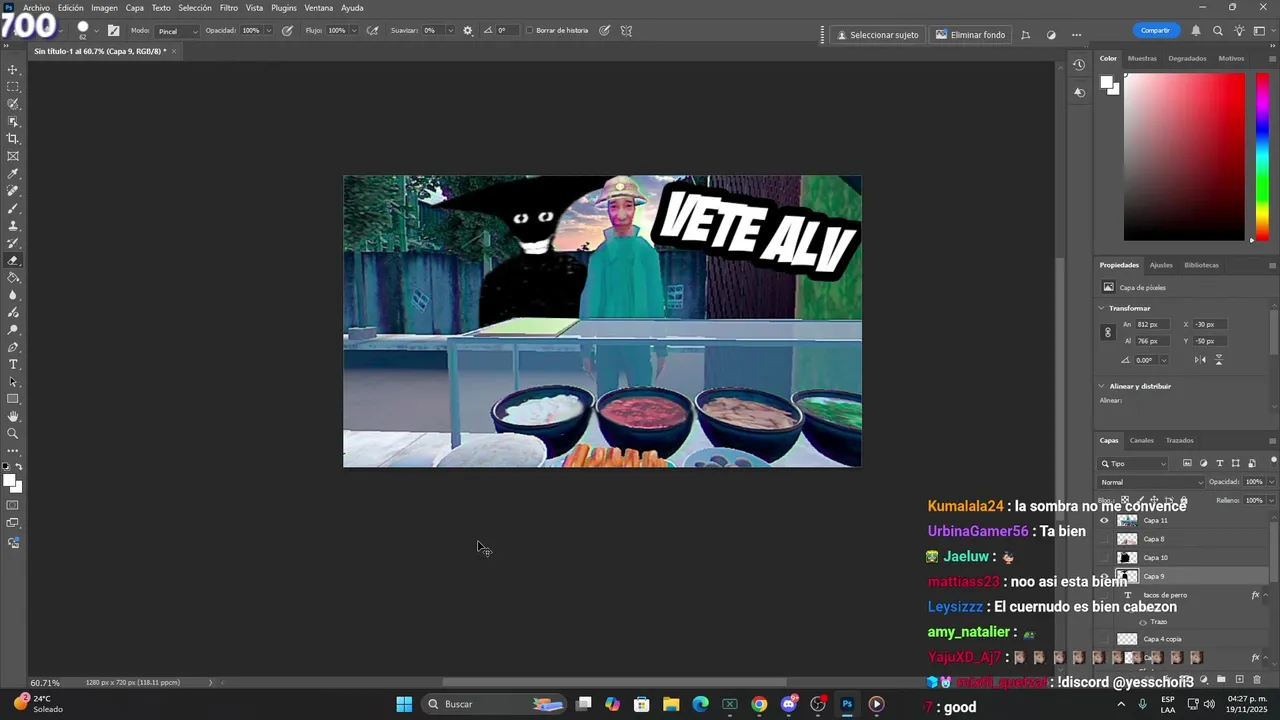
Task: Open the brush preset picker arrow
Action: click(x=96, y=31)
